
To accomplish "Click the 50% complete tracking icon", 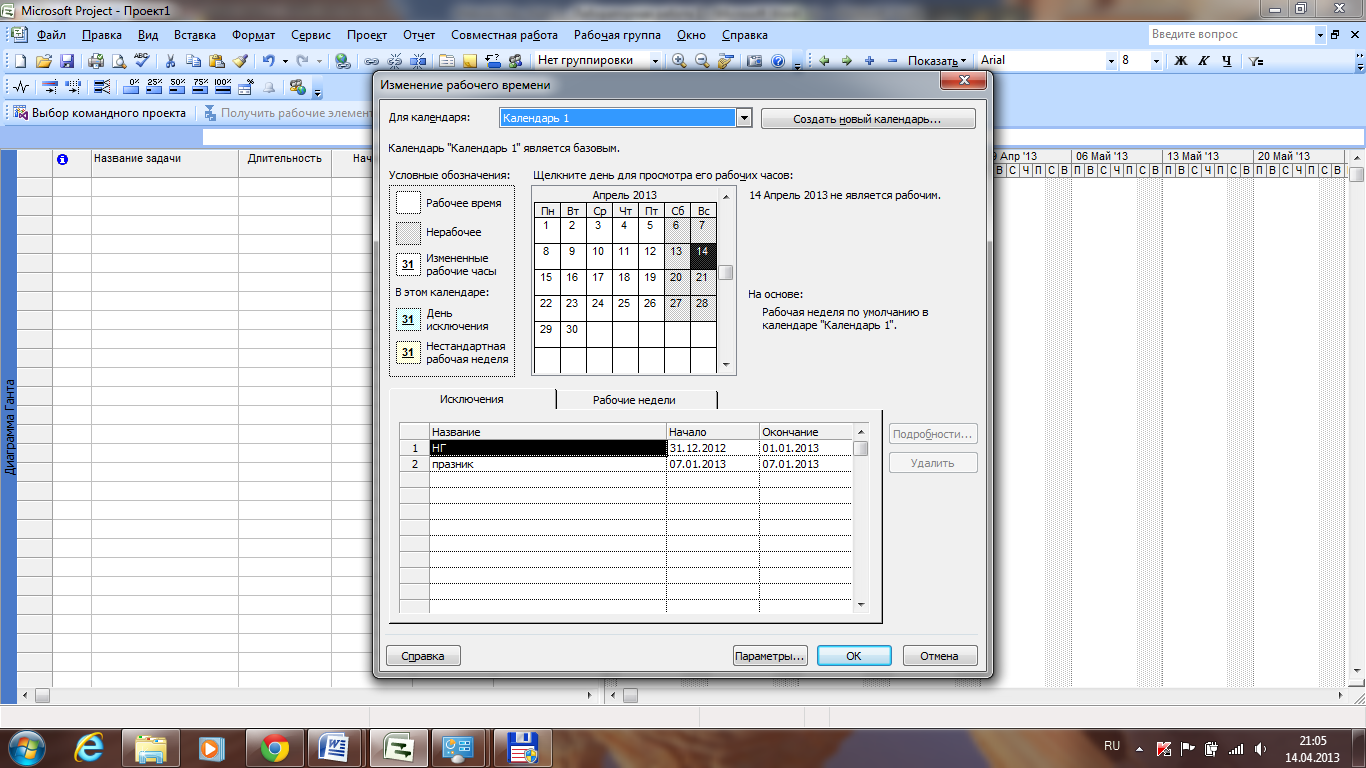I will (x=178, y=87).
